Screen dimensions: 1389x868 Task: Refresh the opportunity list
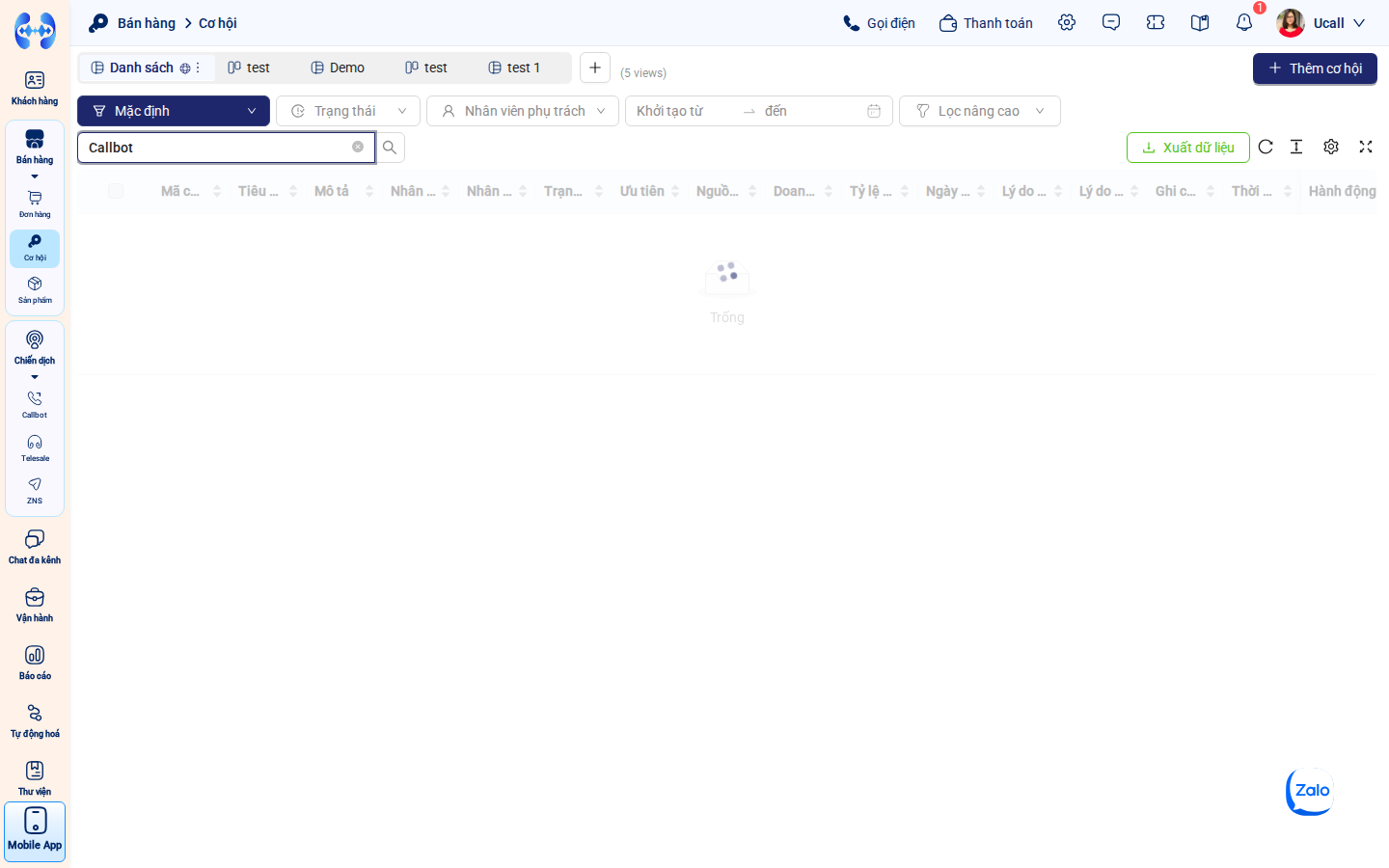click(x=1266, y=147)
